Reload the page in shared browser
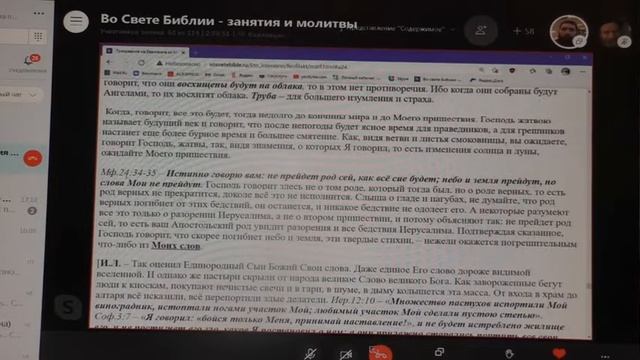 coord(141,63)
